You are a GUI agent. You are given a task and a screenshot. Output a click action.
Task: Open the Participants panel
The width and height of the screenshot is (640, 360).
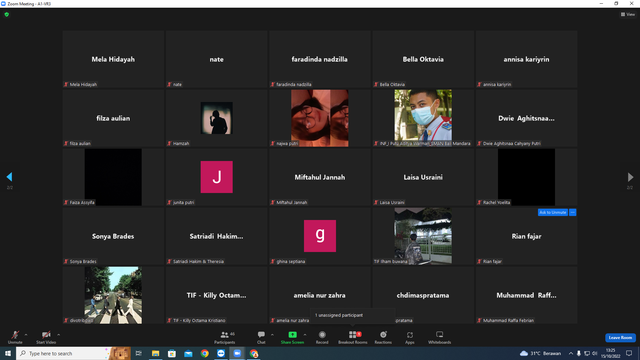coord(224,337)
